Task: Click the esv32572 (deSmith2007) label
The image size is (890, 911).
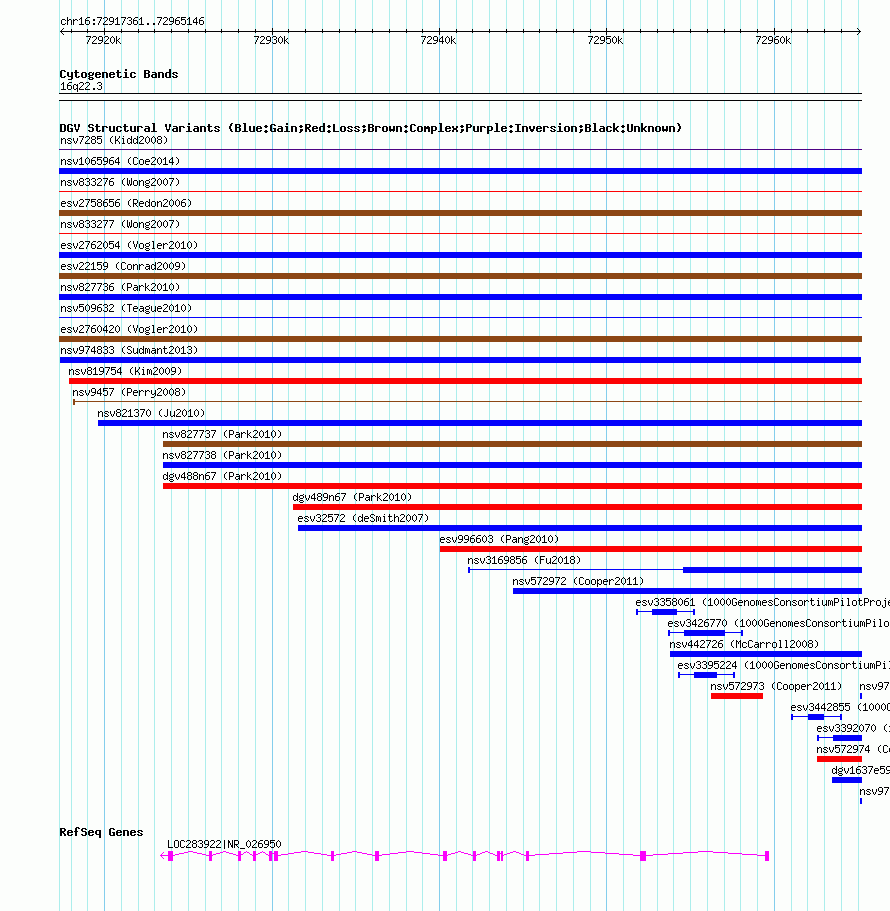Action: click(x=363, y=518)
